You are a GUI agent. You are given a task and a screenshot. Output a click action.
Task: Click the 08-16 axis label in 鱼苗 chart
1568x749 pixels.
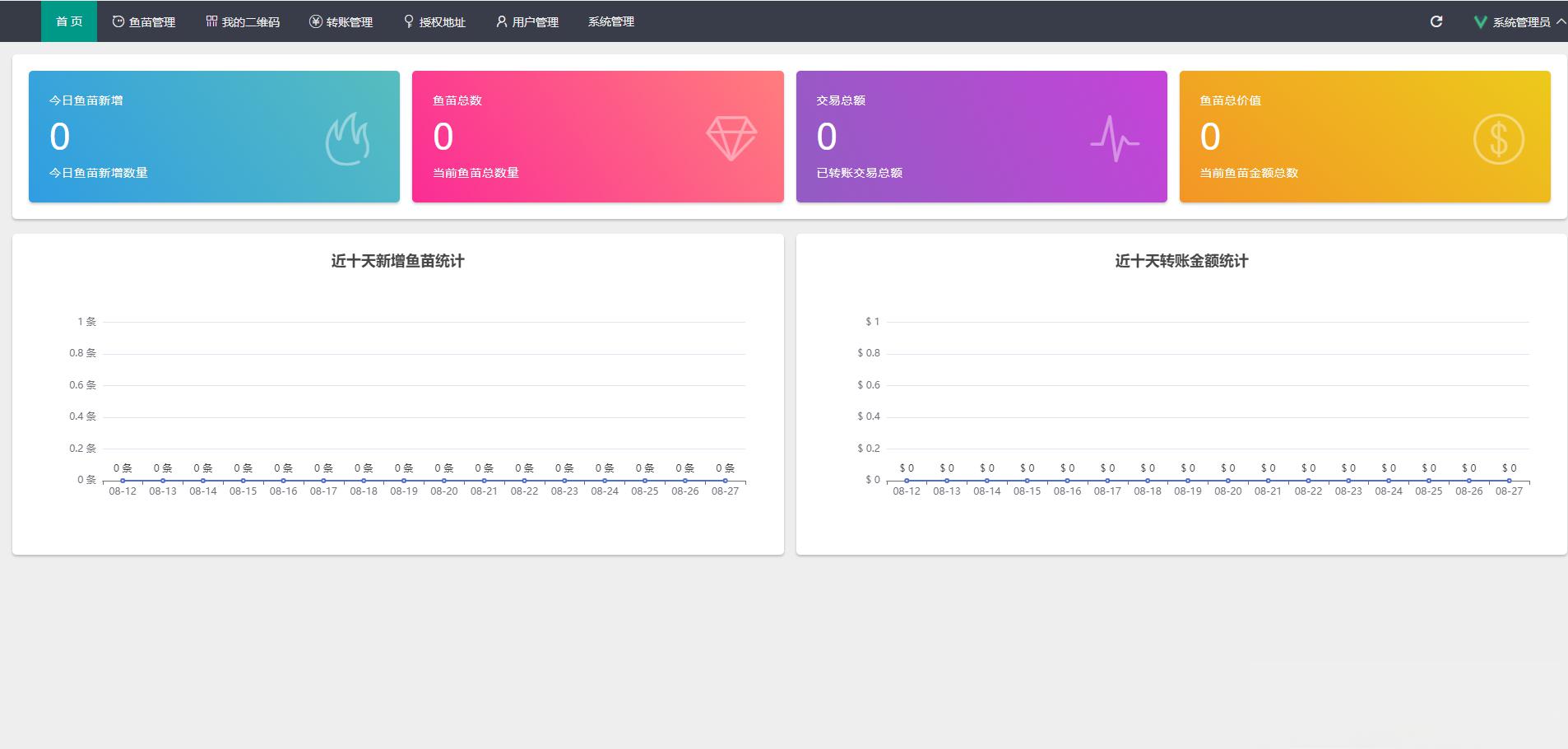click(283, 491)
